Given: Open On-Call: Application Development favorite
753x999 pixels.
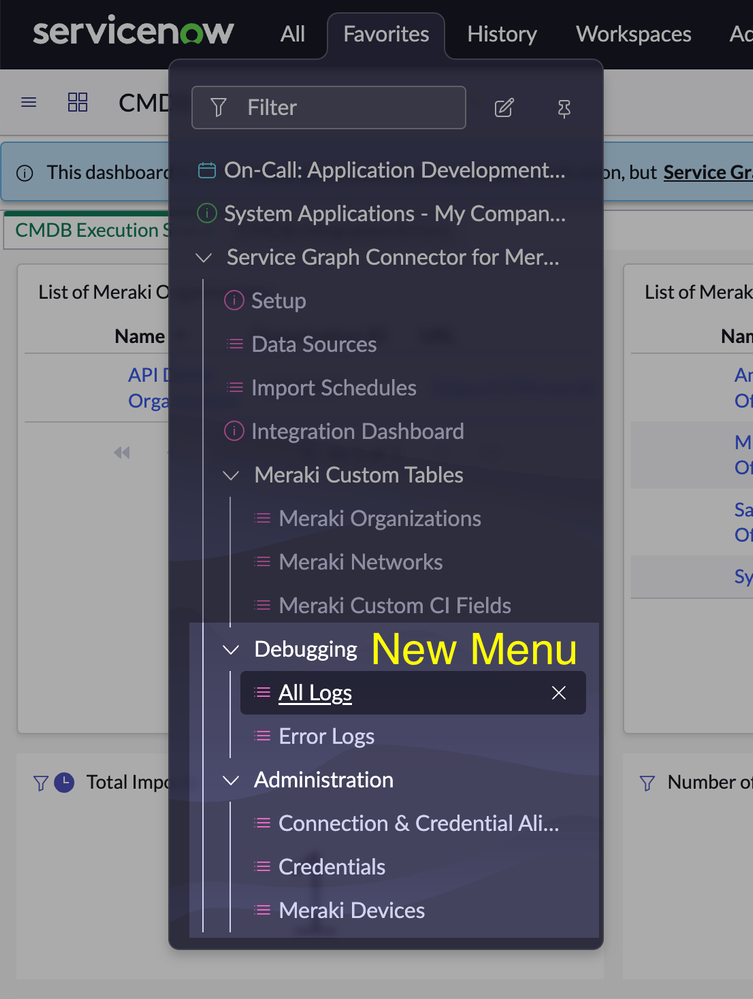Looking at the screenshot, I should (394, 170).
